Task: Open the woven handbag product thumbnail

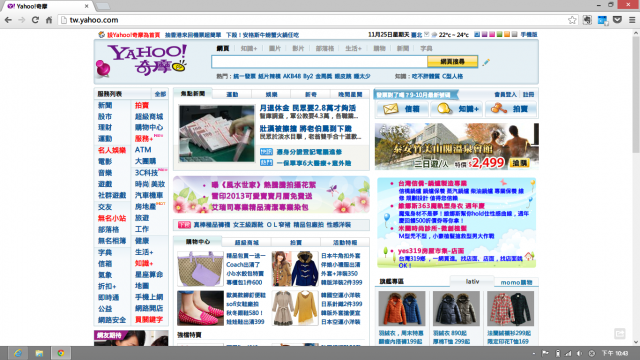Action: click(x=200, y=269)
